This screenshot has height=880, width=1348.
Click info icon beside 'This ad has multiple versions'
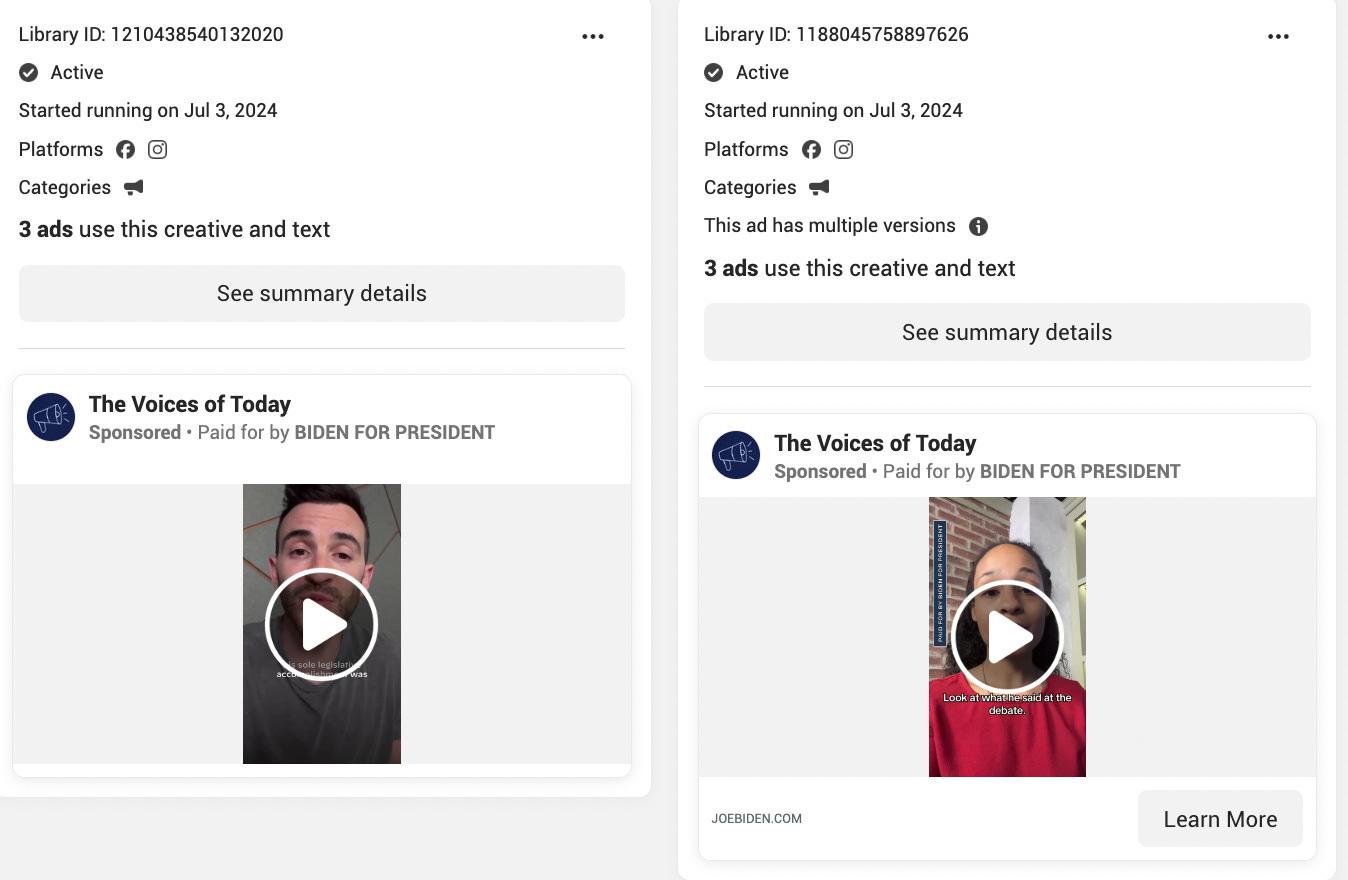979,226
